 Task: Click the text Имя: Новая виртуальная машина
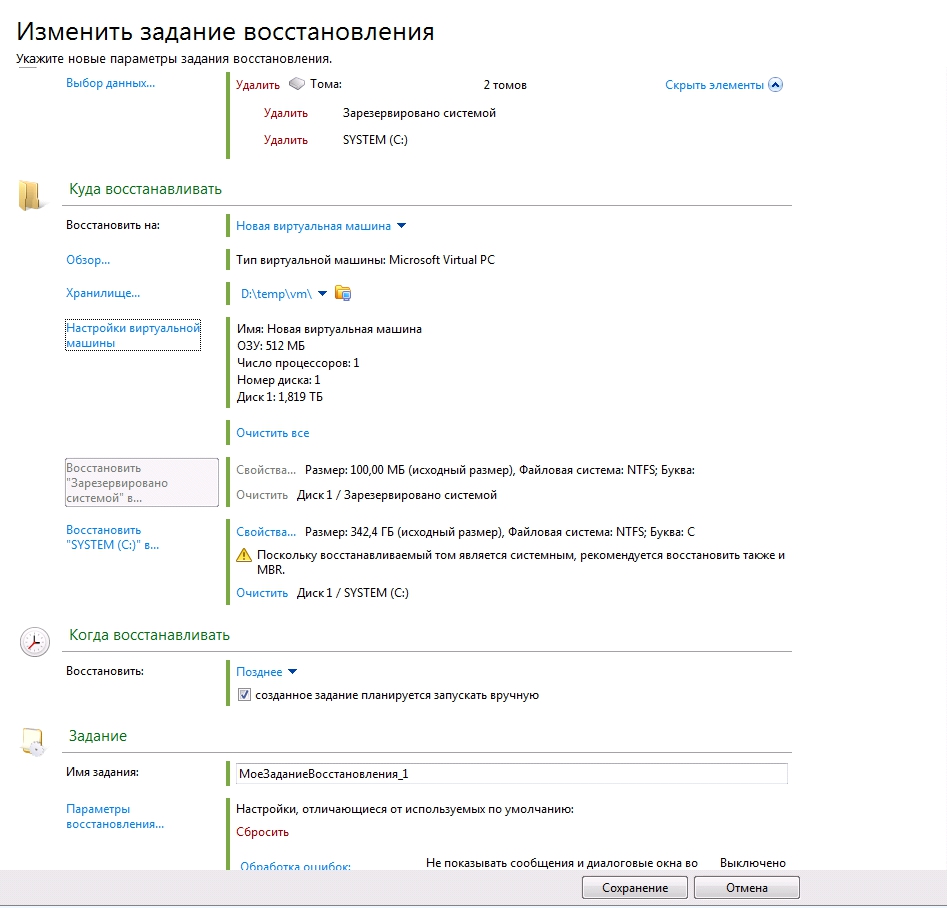point(329,329)
